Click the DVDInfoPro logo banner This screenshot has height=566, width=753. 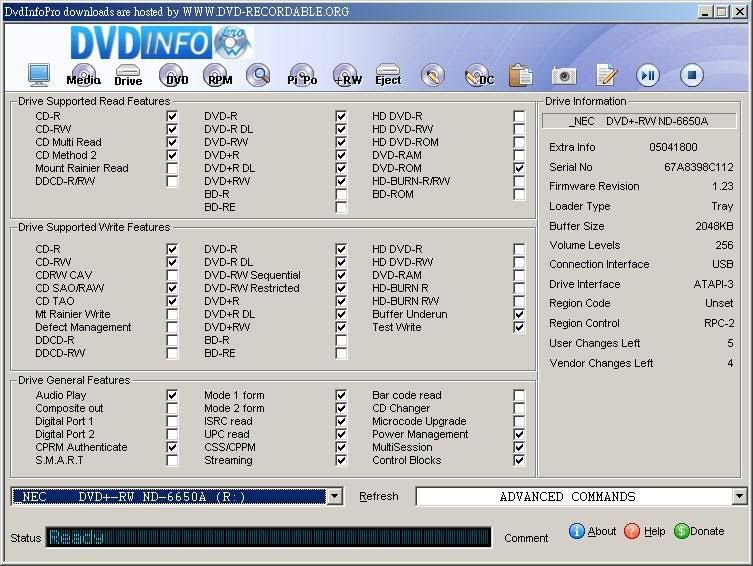[x=161, y=42]
